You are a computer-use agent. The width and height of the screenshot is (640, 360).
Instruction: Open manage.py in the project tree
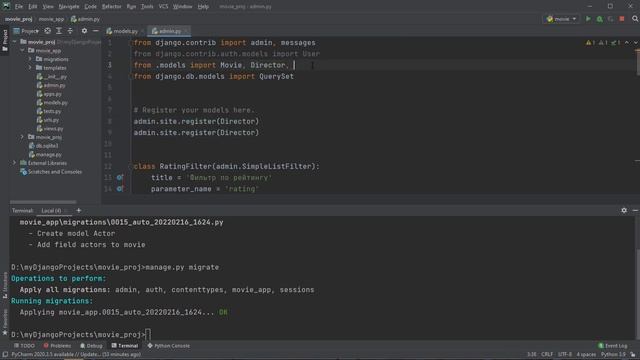point(45,155)
